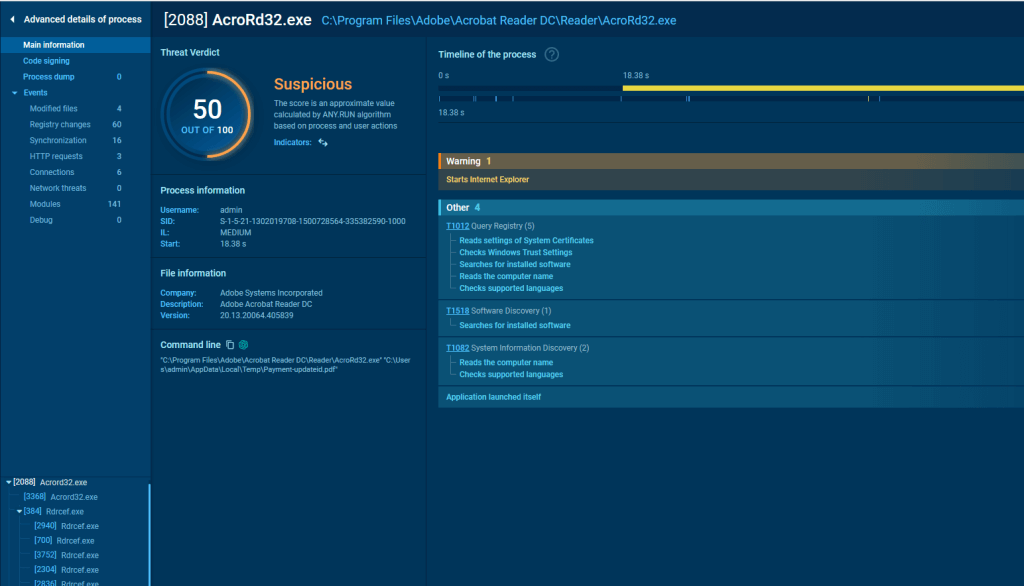Click the yellow process timeline bar
Screen dimensions: 1024x586
click(823, 88)
